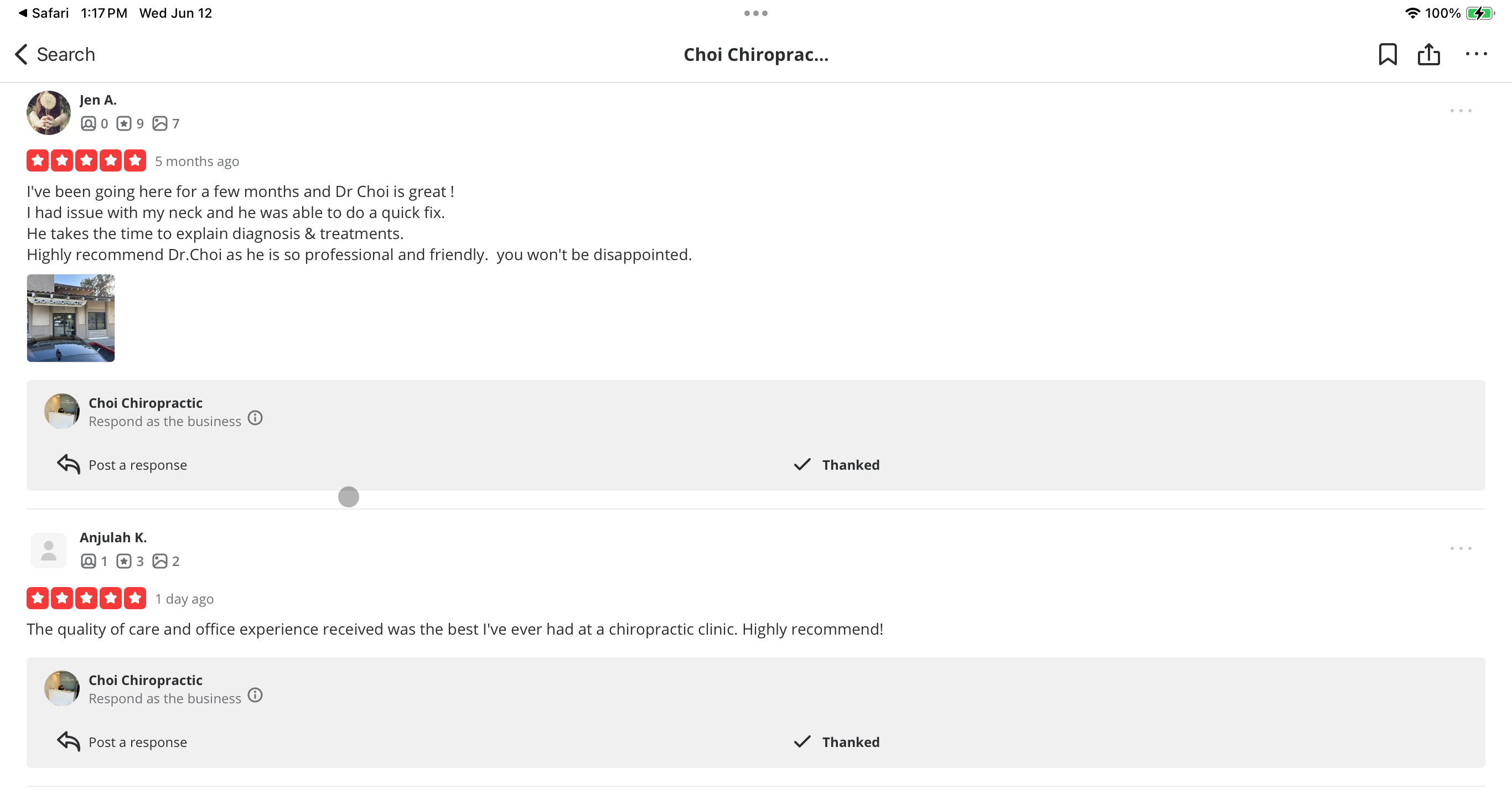Open Anjulah K.'s default avatar profile
The width and height of the screenshot is (1512, 794).
(48, 550)
